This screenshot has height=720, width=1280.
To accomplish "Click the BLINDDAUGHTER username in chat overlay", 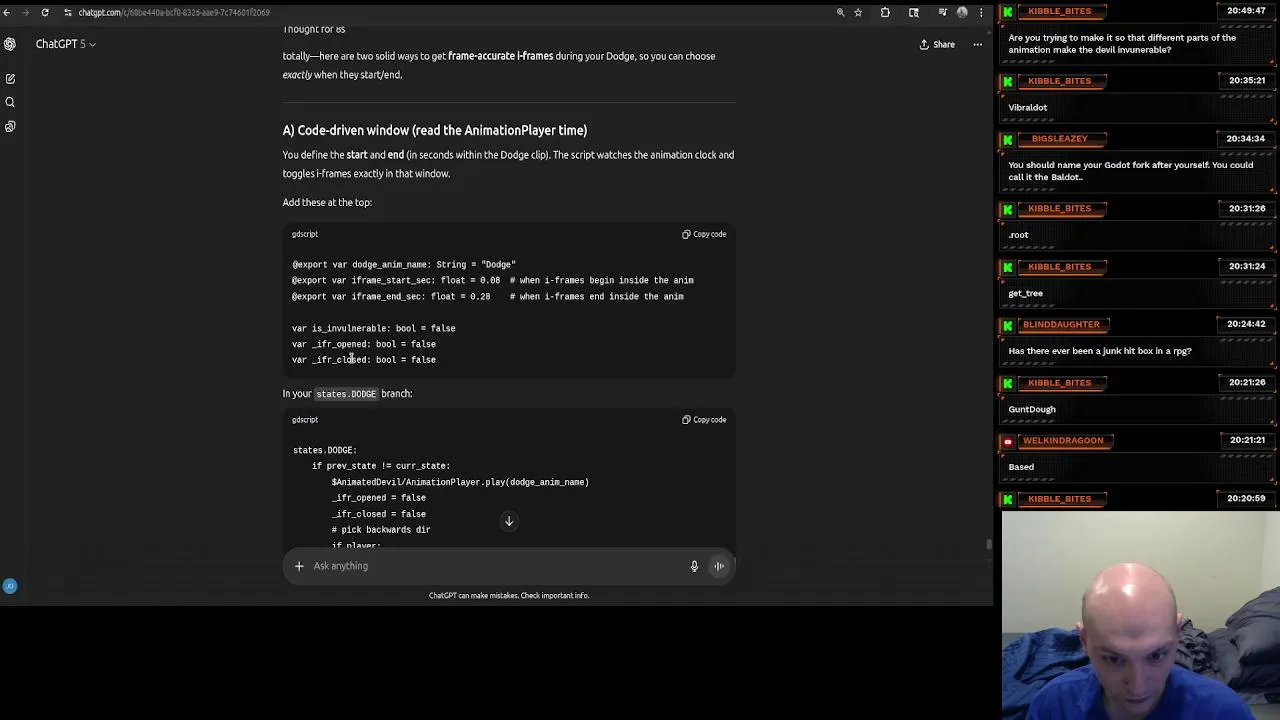I will (1061, 325).
